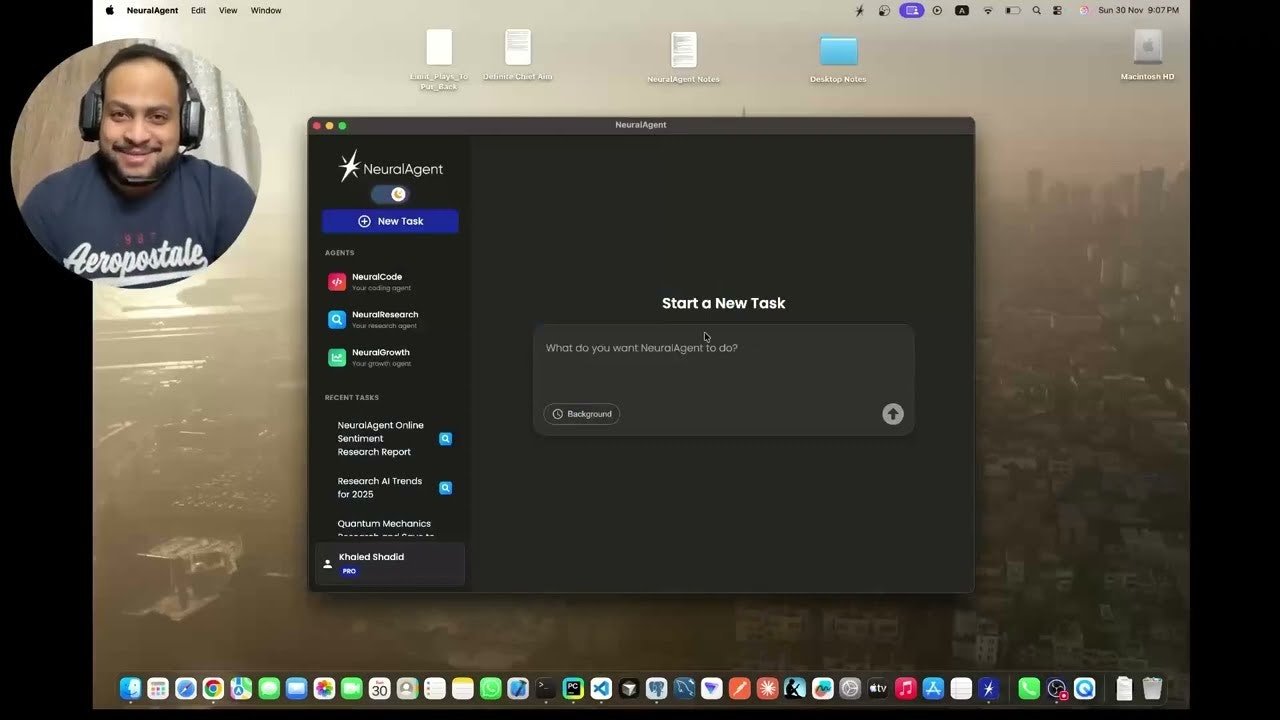
Task: Open the pgAdmin elephant icon in dock
Action: pyautogui.click(x=656, y=688)
